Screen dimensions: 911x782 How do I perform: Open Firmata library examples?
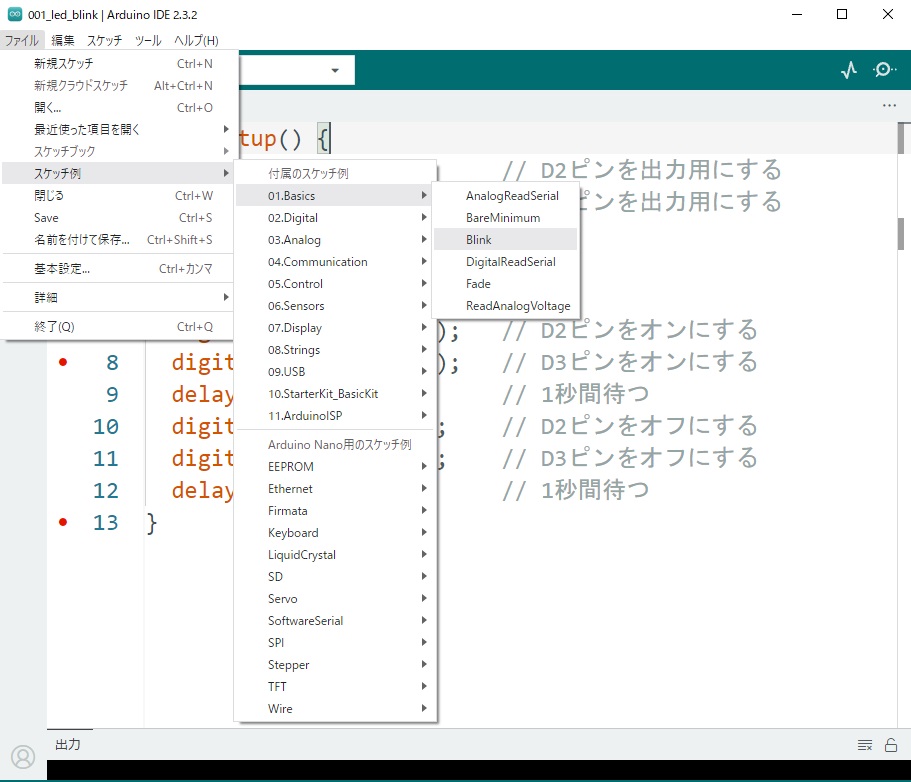click(335, 511)
